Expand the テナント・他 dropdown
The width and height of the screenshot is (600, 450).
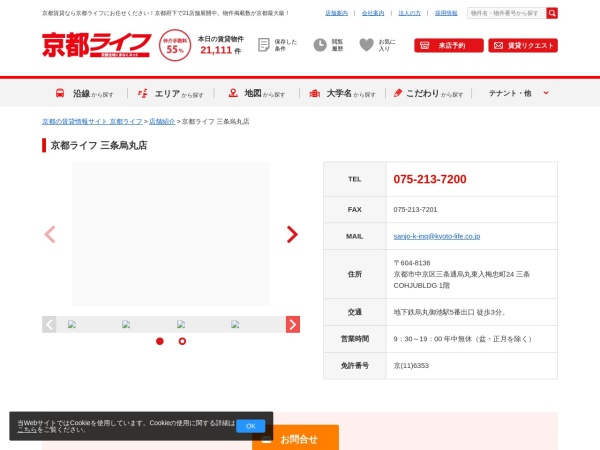click(x=518, y=93)
